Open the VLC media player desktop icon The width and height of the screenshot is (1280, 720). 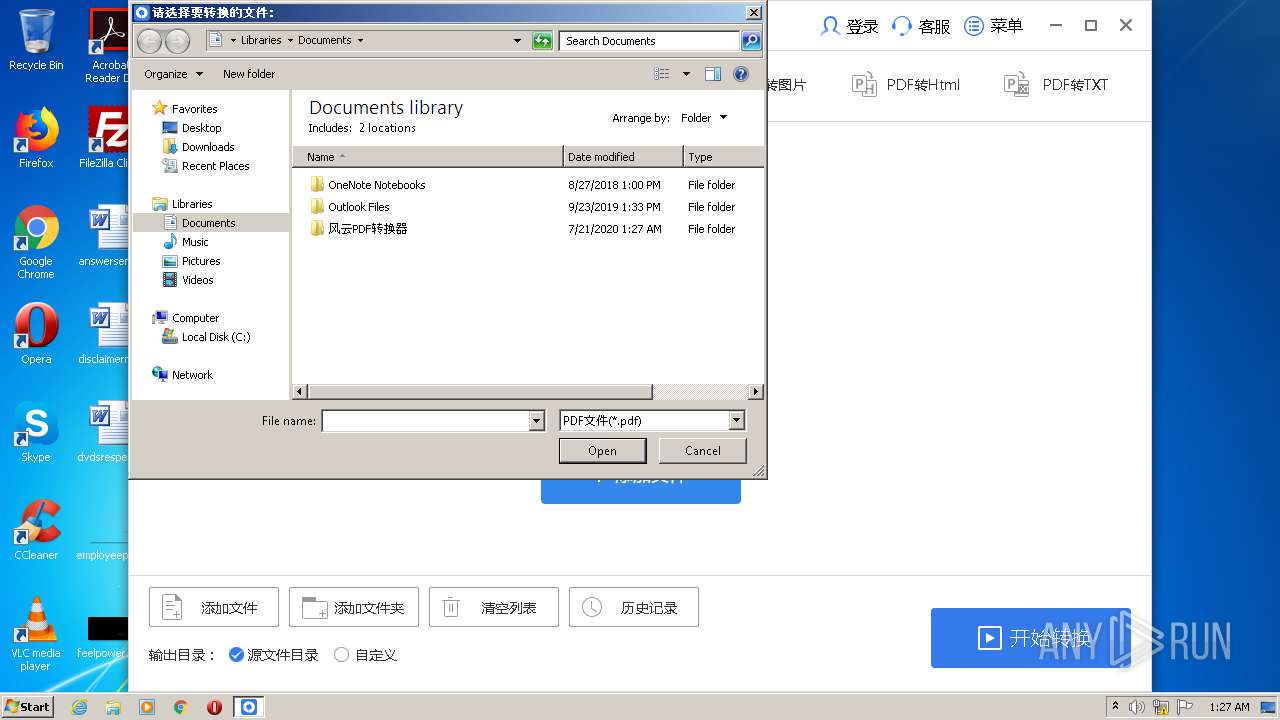[36, 634]
